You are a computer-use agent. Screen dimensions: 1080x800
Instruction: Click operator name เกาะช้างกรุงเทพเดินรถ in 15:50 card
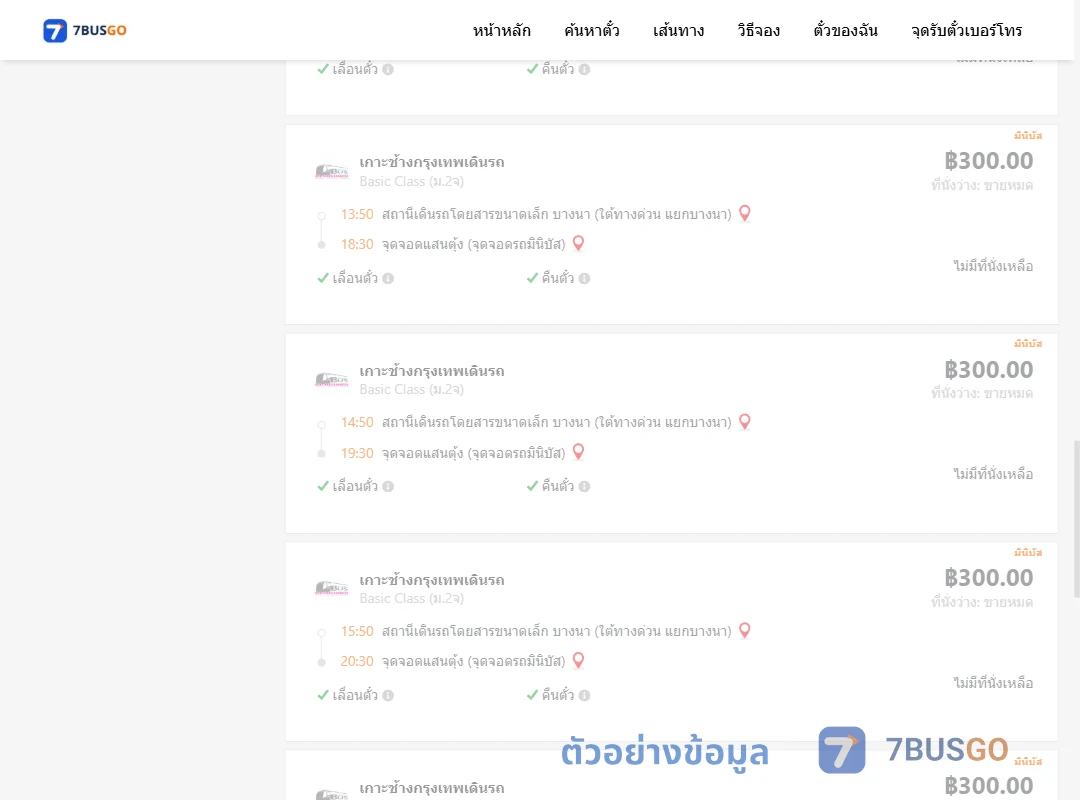click(432, 580)
